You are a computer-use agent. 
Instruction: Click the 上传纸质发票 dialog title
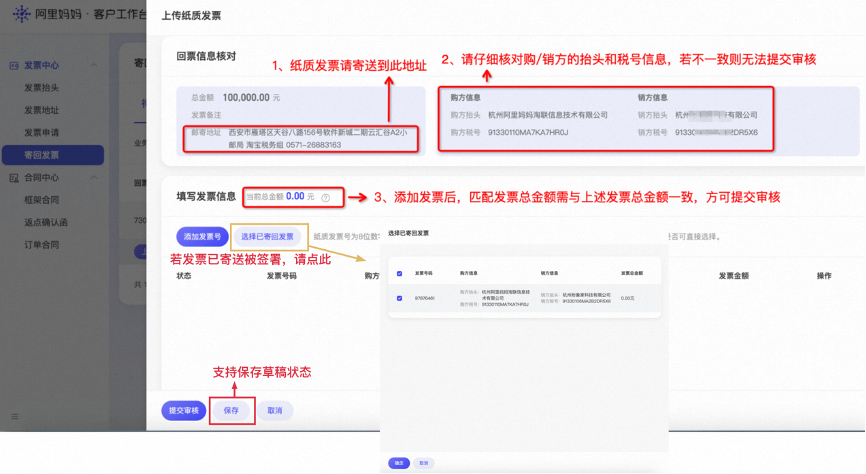point(191,15)
